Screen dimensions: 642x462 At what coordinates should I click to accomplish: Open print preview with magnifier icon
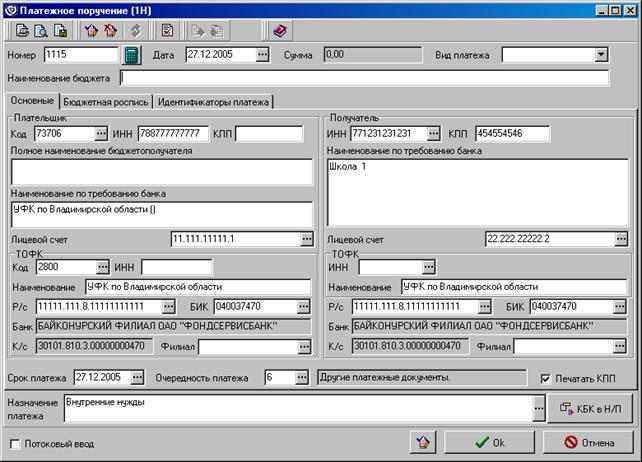41,31
